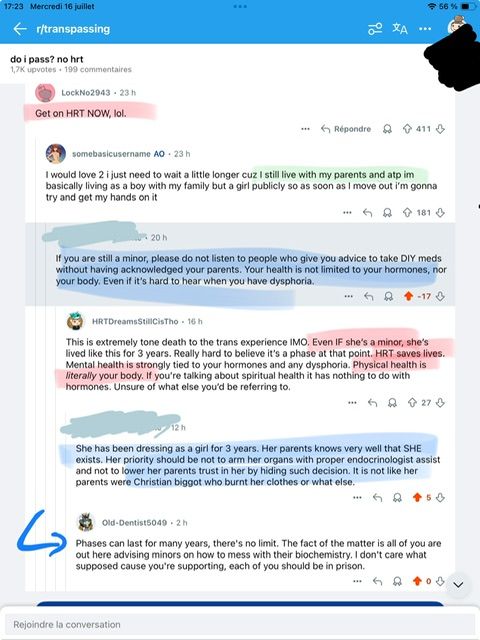Open the comment sort options icon

coord(375,29)
